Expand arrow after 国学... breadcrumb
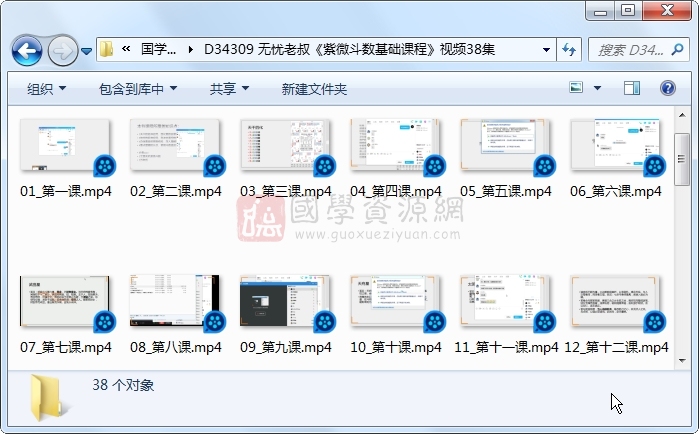699x434 pixels. point(191,49)
